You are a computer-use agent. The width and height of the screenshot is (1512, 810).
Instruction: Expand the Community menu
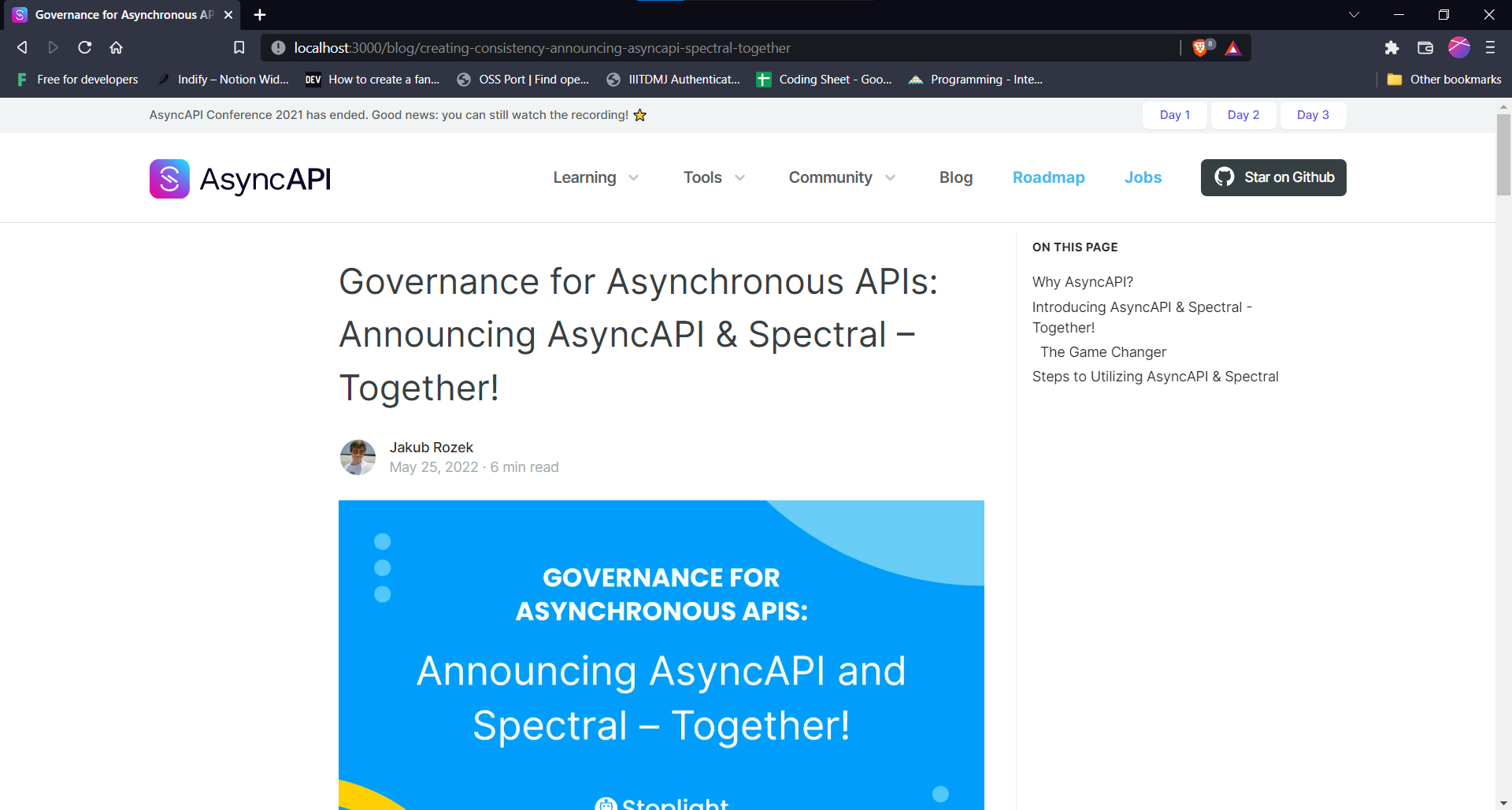[x=843, y=177]
